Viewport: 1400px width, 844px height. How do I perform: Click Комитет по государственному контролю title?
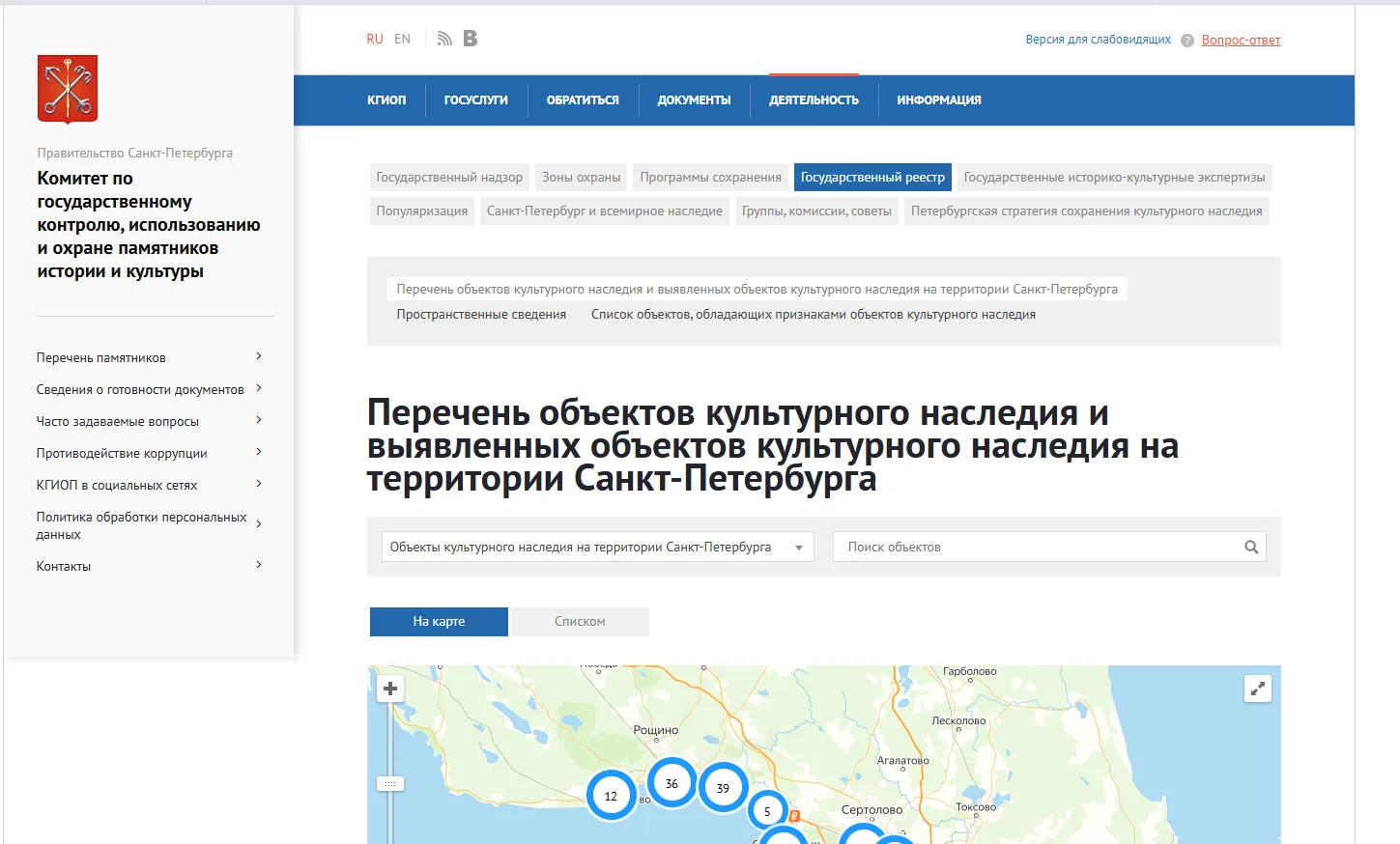coord(149,225)
